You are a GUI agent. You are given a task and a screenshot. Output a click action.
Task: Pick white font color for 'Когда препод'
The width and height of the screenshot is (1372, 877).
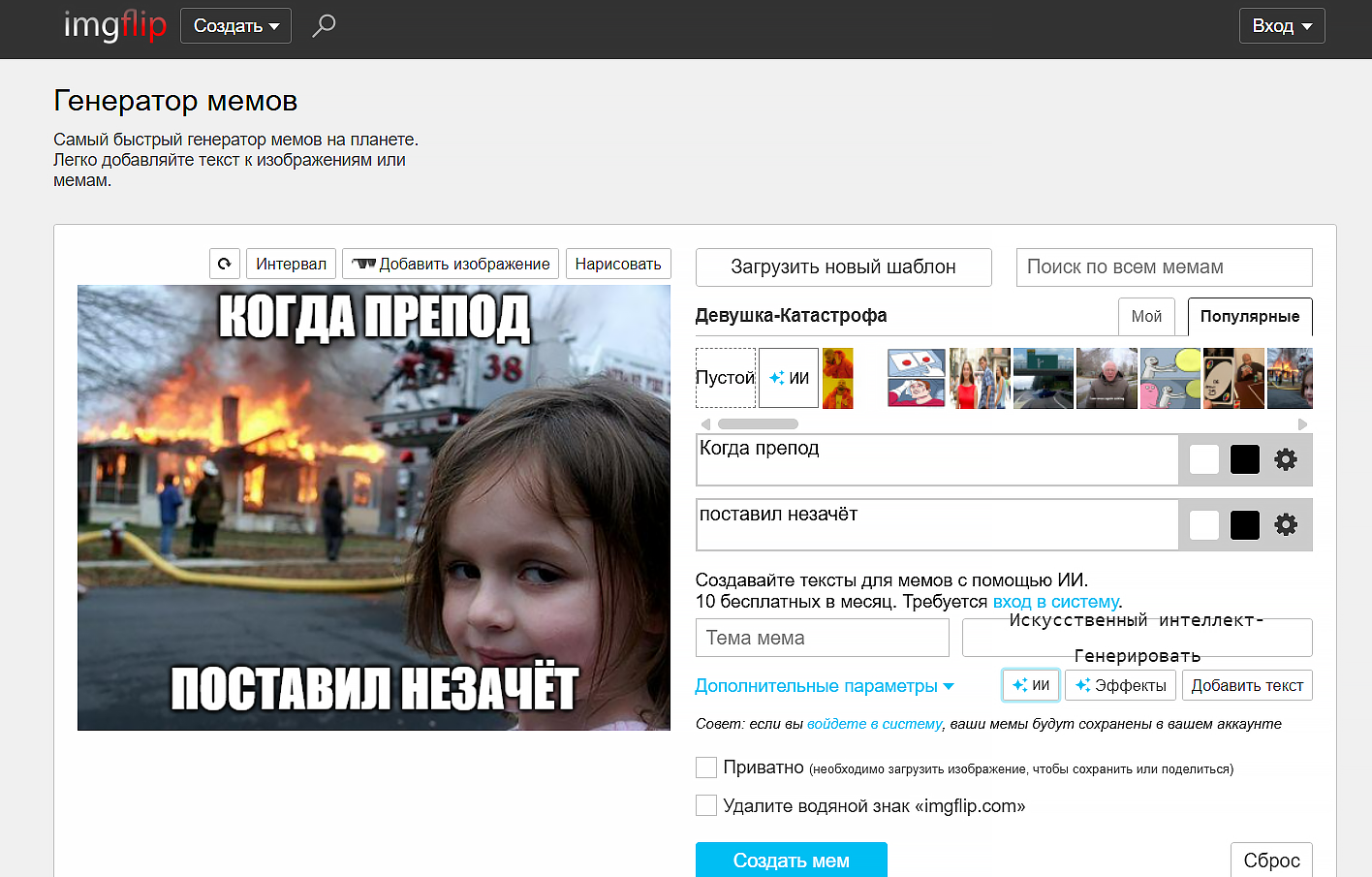click(x=1204, y=459)
